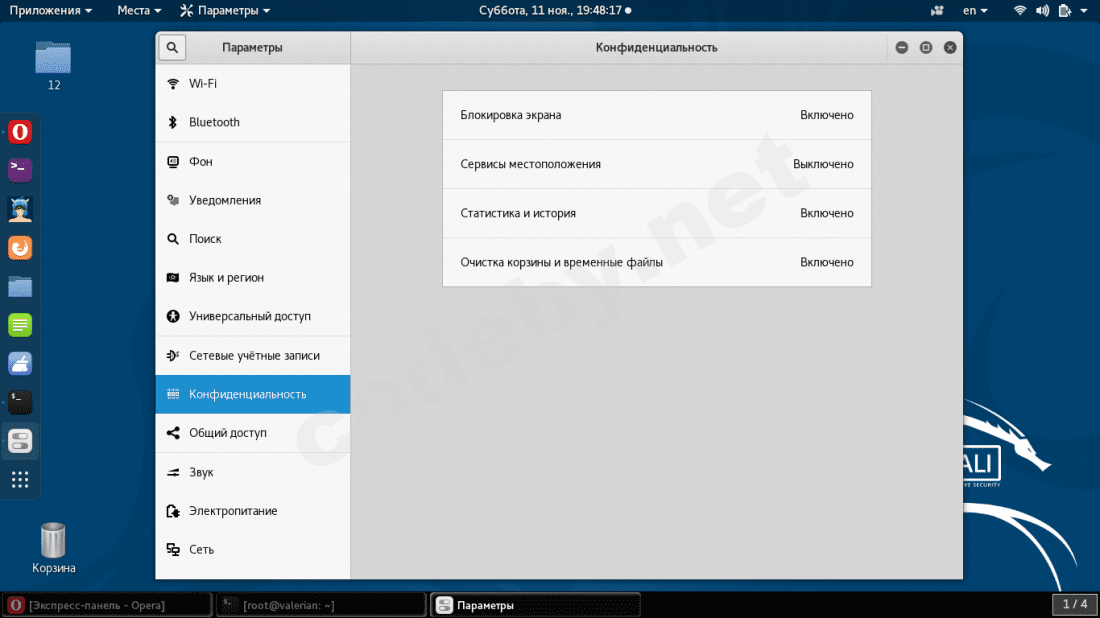
Task: Open Статистика и история row
Action: click(657, 213)
